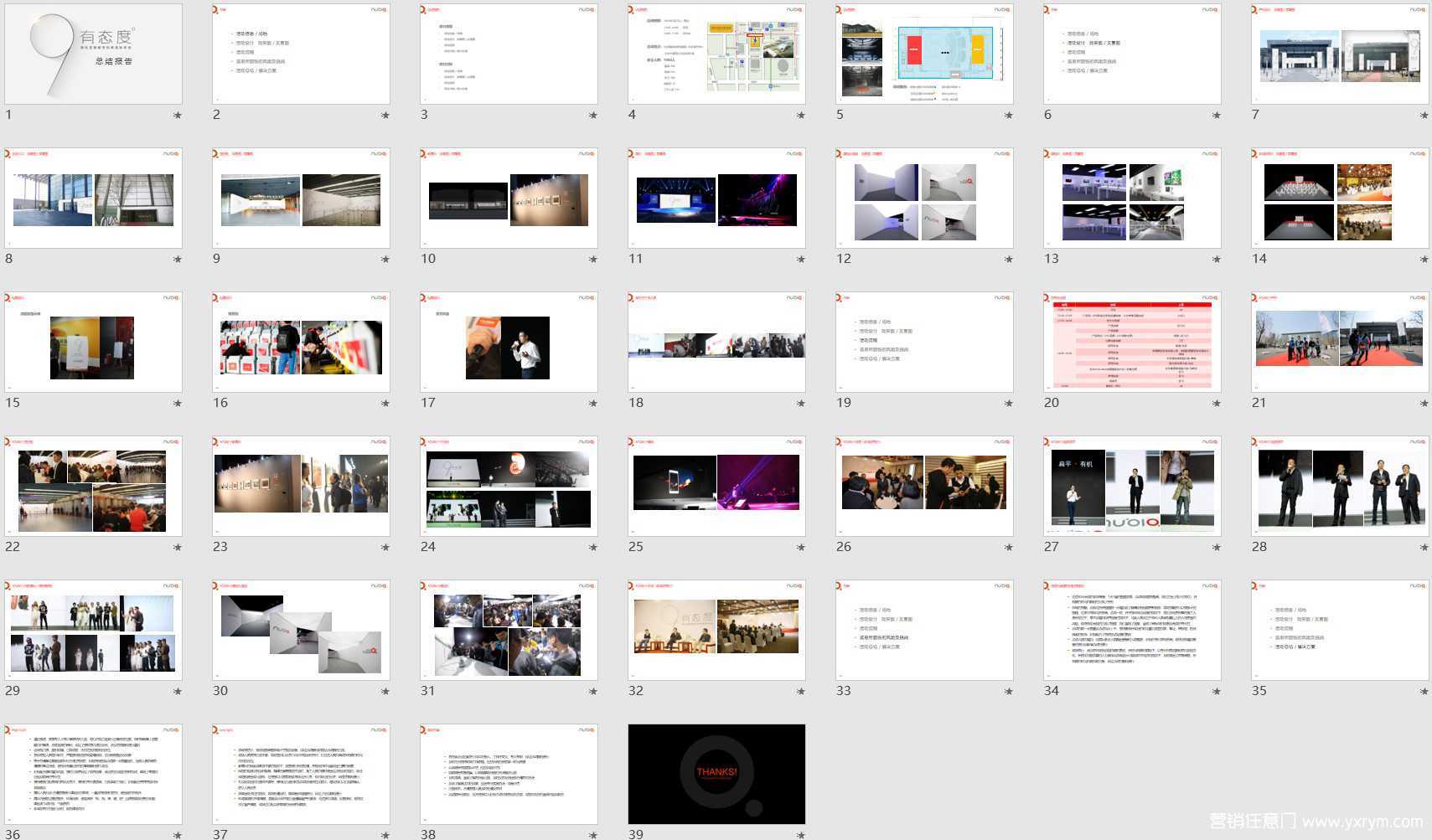Viewport: 1432px width, 840px height.
Task: Select slide 34, the full text summary slide
Action: (x=1132, y=631)
